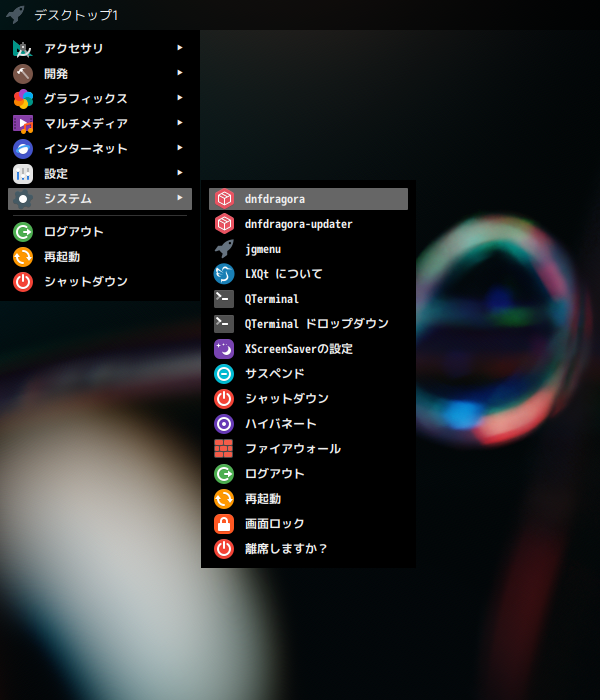Click the シャットダウン power icon in submenu
Screen dimensions: 600x700
[x=224, y=399]
